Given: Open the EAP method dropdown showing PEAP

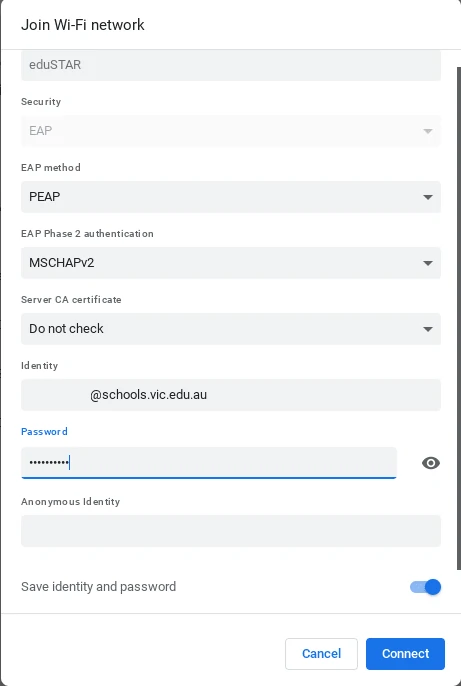Looking at the screenshot, I should point(231,197).
